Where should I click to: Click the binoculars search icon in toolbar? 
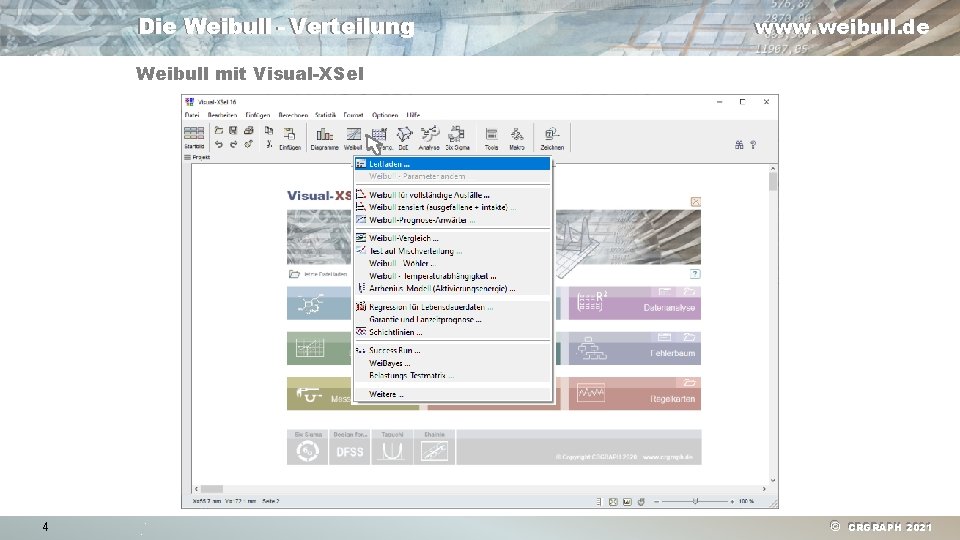pos(739,145)
